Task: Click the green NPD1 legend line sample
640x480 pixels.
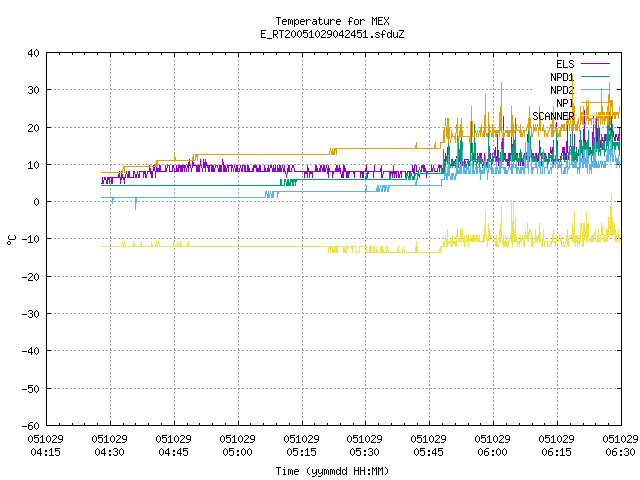Action: point(595,76)
